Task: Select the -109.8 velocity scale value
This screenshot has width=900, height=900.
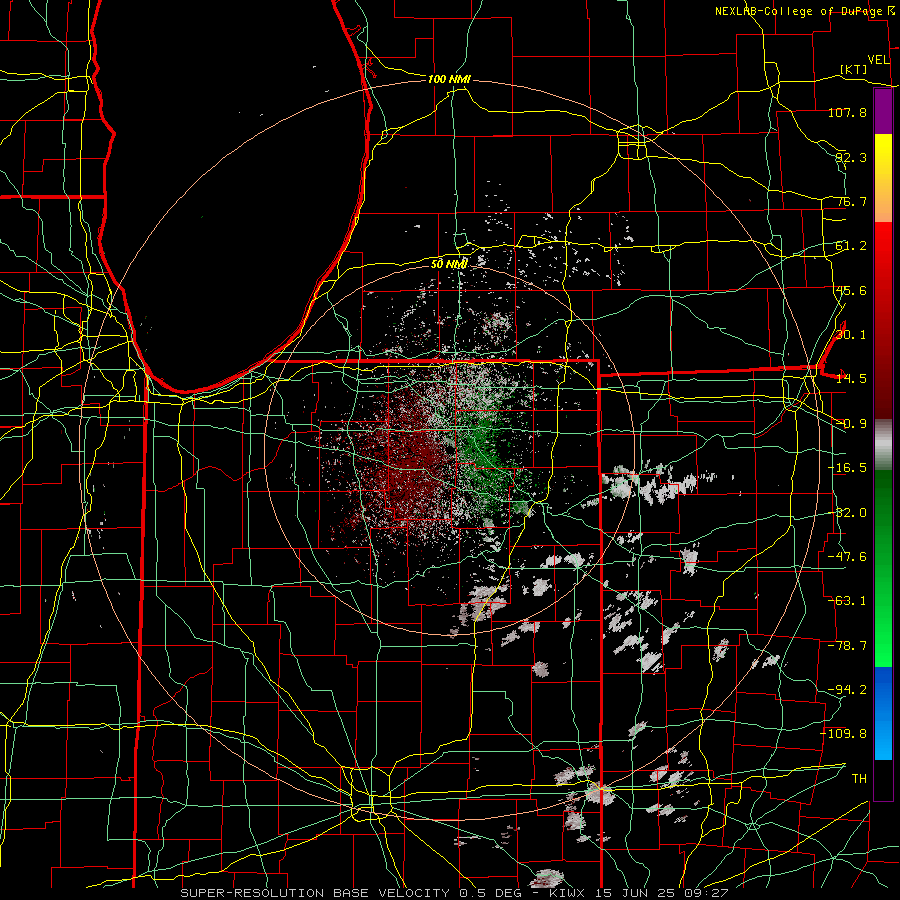Action: tap(844, 734)
